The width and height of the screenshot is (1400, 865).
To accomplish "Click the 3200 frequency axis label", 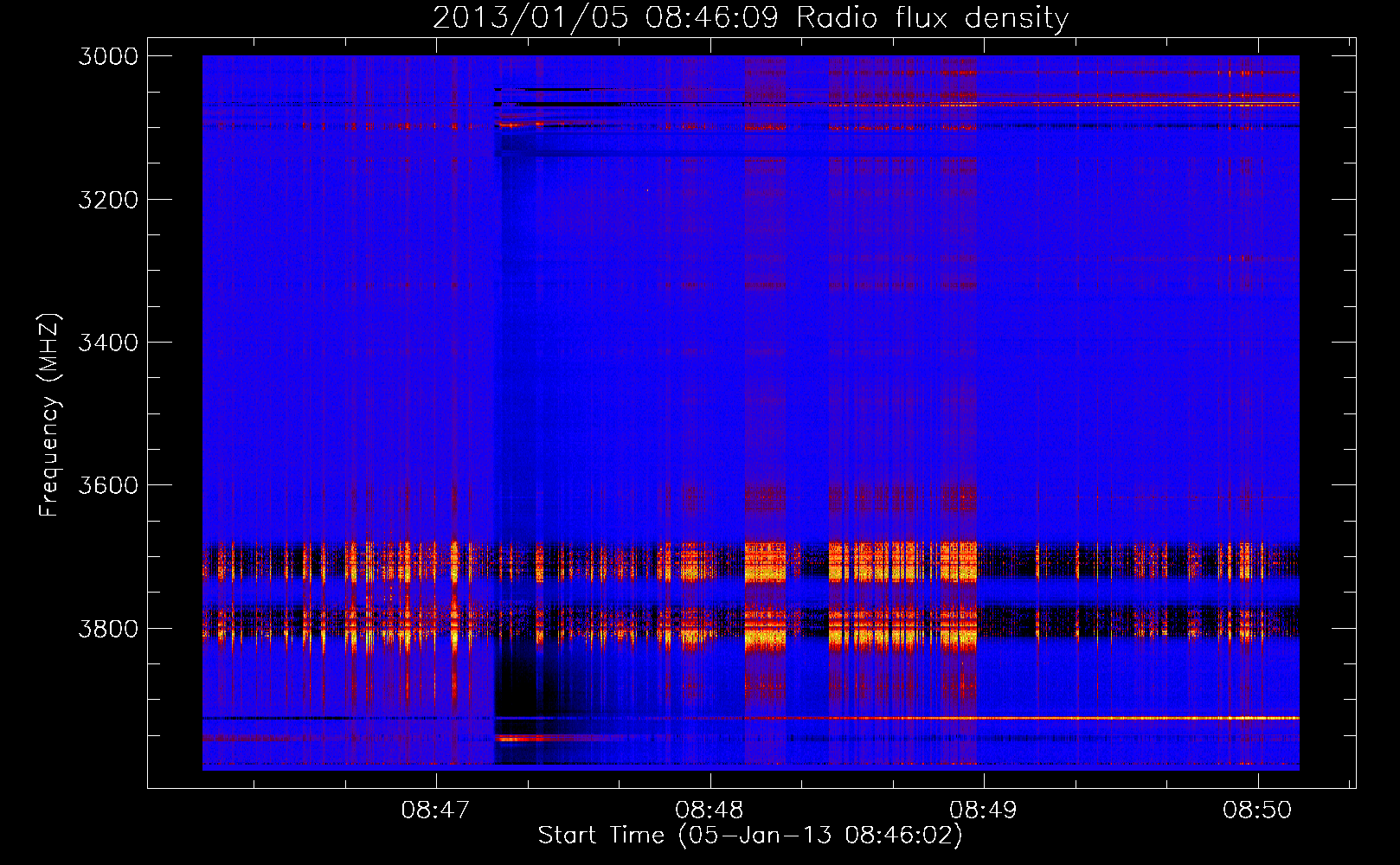I will (x=108, y=200).
